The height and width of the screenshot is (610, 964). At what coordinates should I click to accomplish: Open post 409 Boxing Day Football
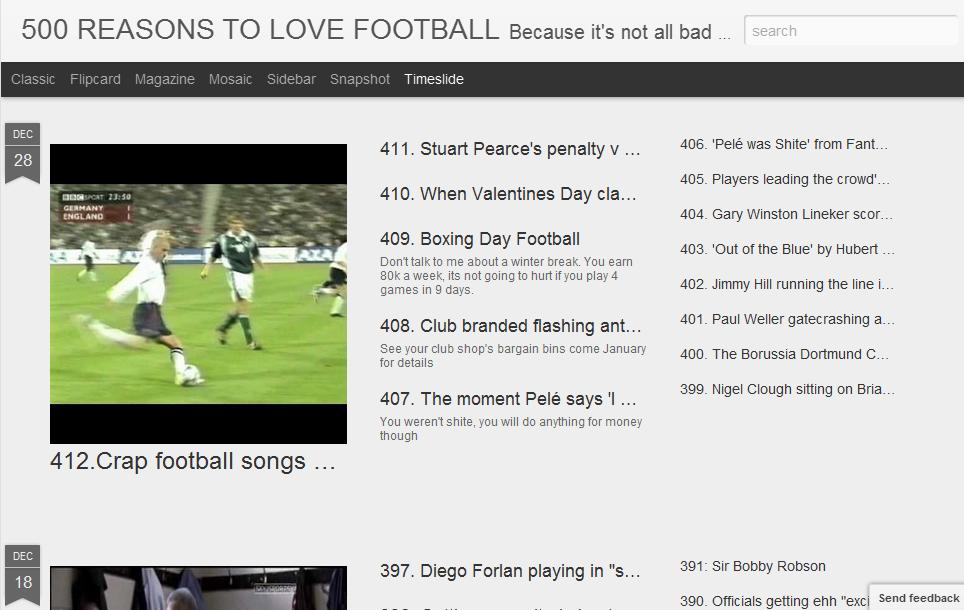(480, 239)
